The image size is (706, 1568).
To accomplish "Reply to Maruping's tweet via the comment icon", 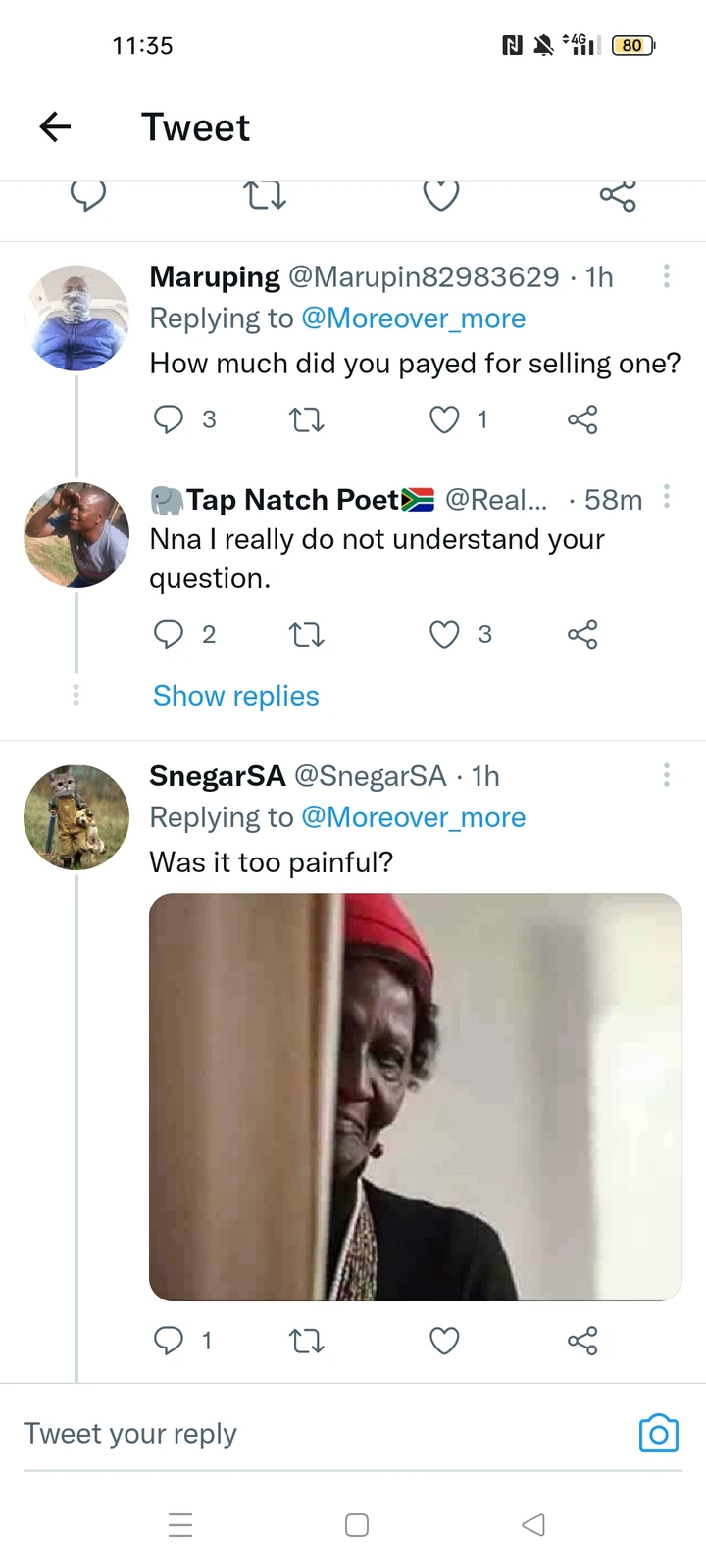I will click(169, 419).
